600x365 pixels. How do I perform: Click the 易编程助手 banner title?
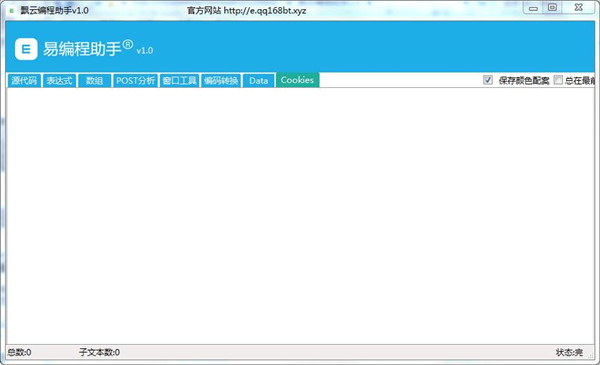tap(82, 49)
